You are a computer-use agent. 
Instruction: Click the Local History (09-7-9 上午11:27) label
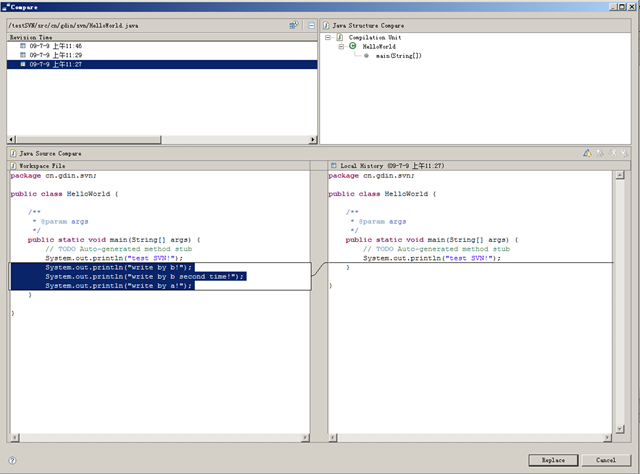[x=392, y=166]
